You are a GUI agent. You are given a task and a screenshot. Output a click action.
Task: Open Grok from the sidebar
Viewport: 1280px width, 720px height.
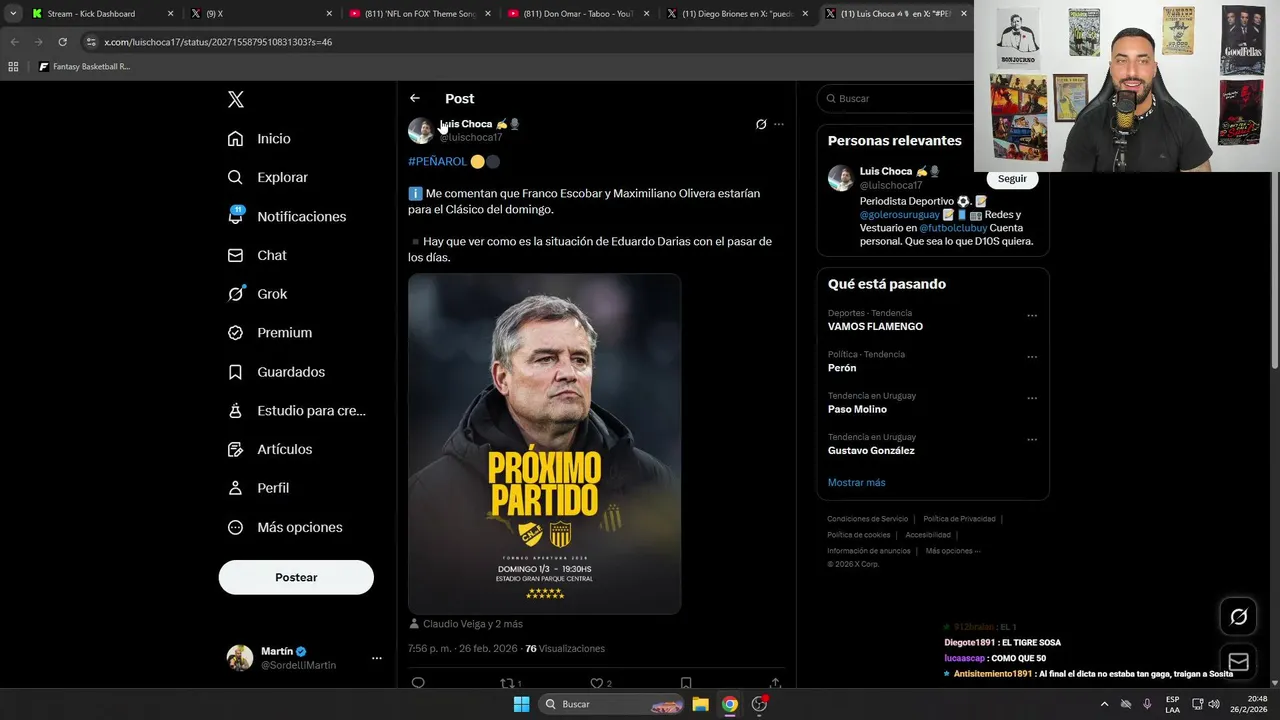point(257,294)
